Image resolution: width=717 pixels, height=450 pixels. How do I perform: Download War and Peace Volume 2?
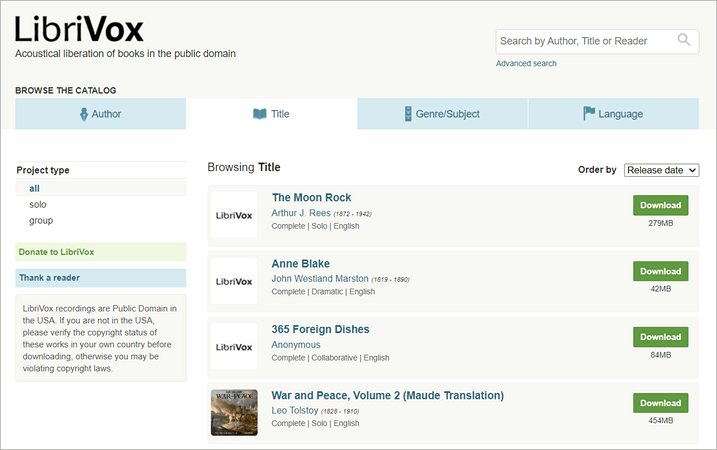[x=660, y=403]
